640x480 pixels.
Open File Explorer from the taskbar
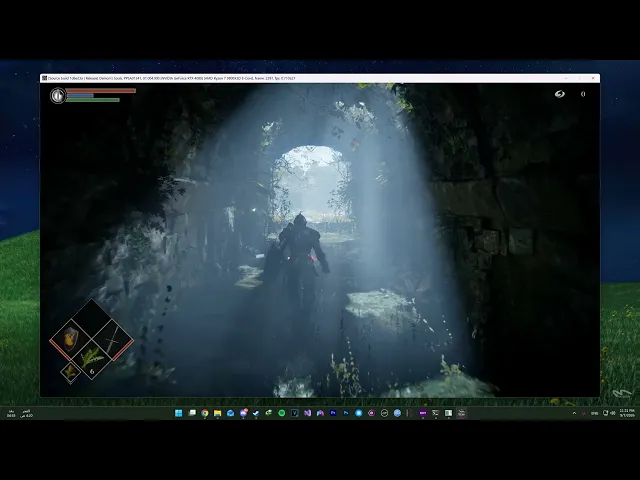pyautogui.click(x=218, y=413)
